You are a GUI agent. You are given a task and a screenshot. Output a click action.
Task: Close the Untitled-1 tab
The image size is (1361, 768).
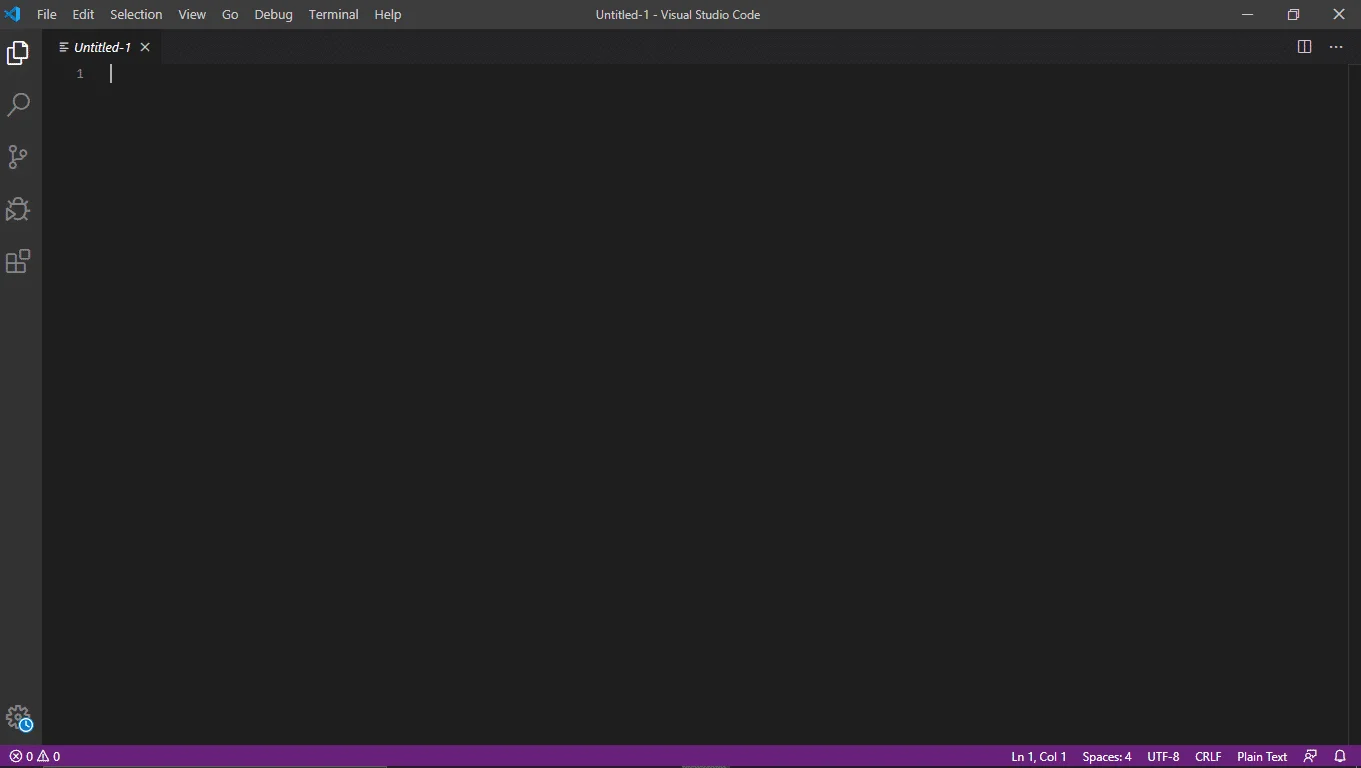[145, 47]
